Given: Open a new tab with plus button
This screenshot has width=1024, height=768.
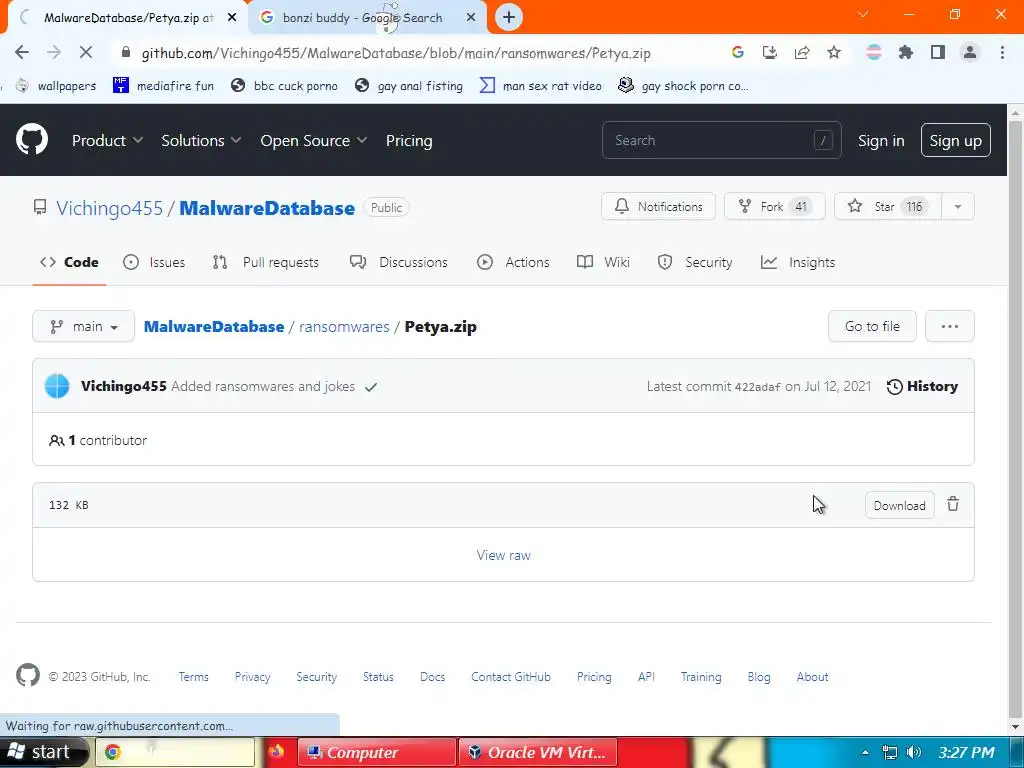Looking at the screenshot, I should (509, 17).
